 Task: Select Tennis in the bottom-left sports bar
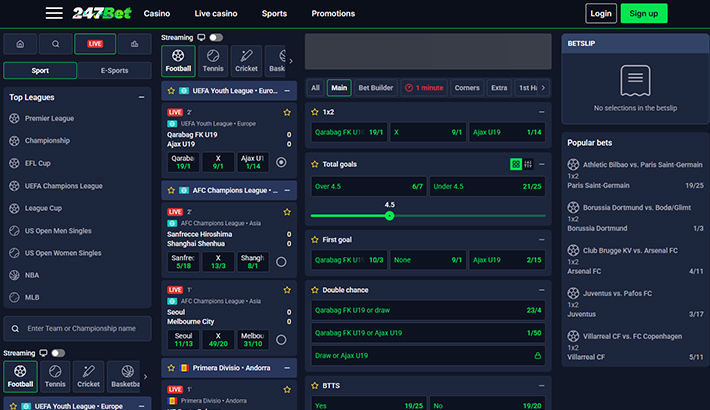[55, 376]
